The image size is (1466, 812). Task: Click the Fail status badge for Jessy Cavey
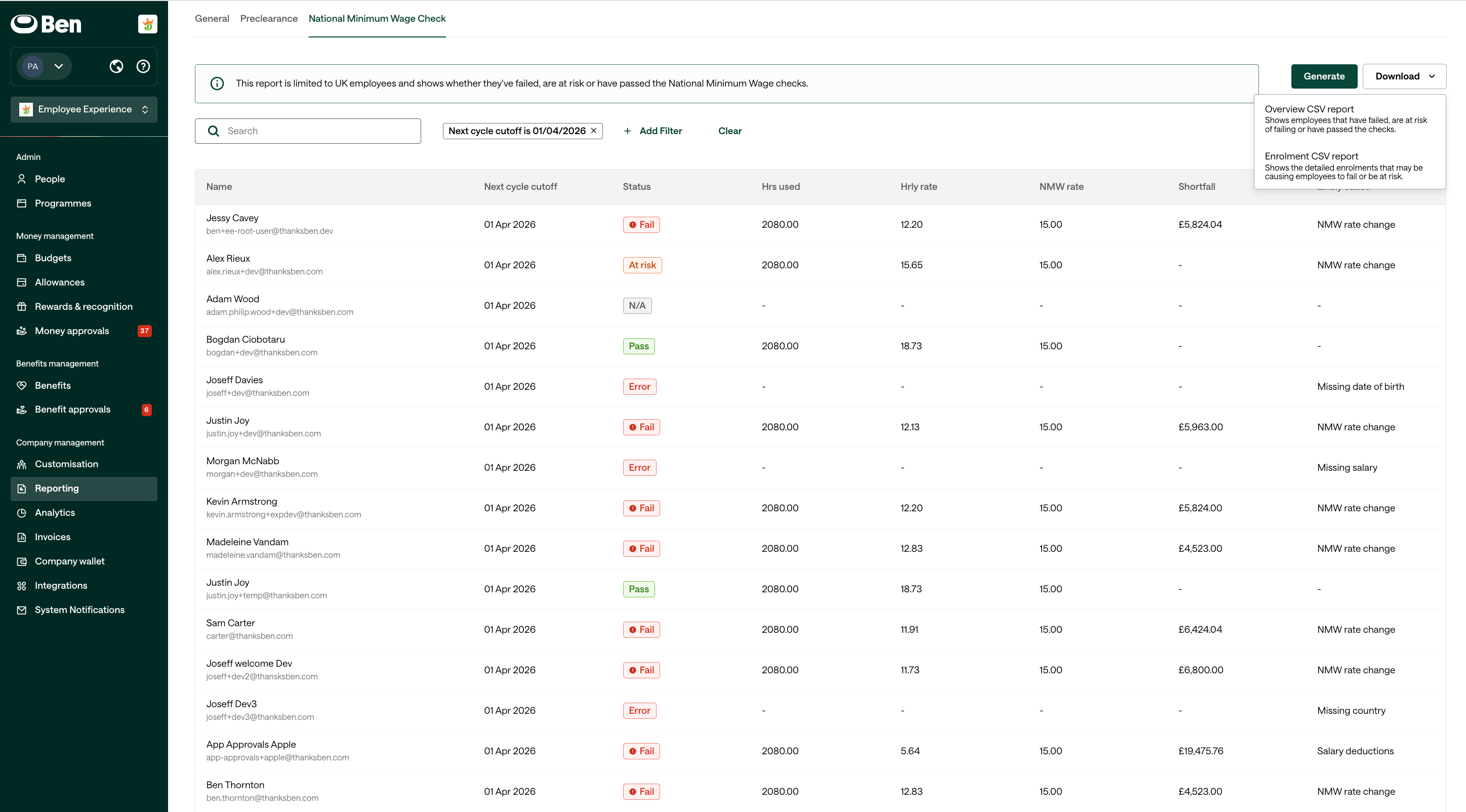[641, 225]
